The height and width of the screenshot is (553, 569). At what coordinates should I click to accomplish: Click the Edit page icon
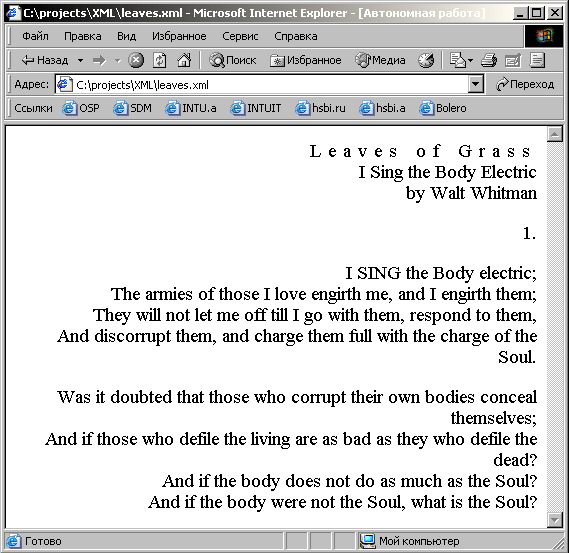click(x=513, y=60)
